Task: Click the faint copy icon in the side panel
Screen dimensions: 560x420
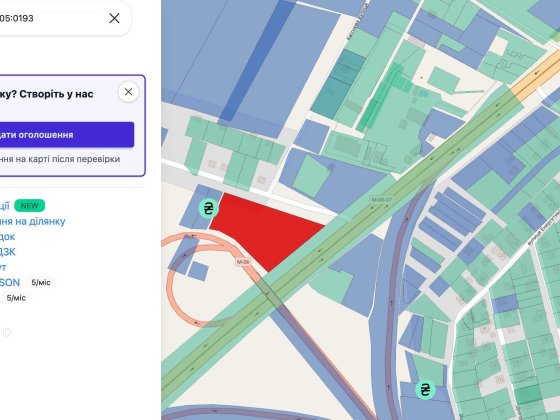Action: pos(7,332)
